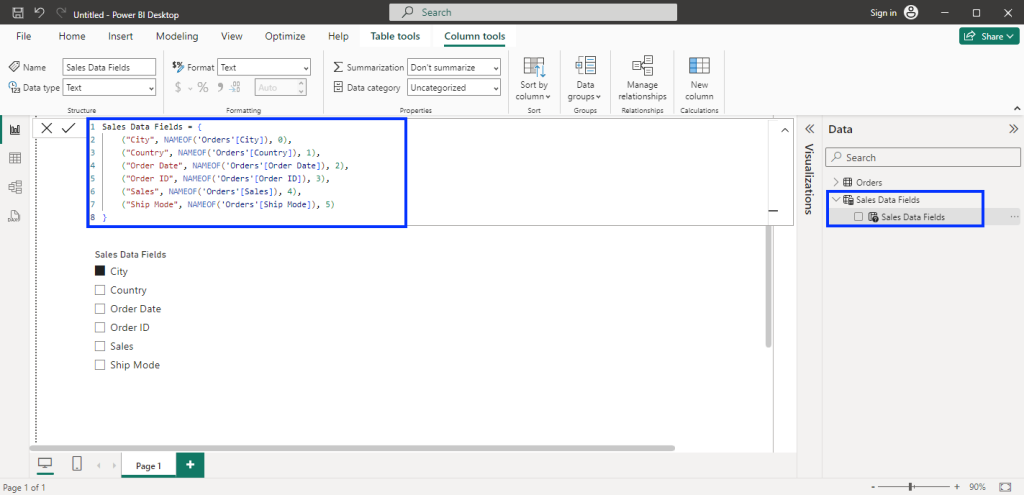Switch to desktop layout icon
The height and width of the screenshot is (495, 1024).
coord(45,464)
